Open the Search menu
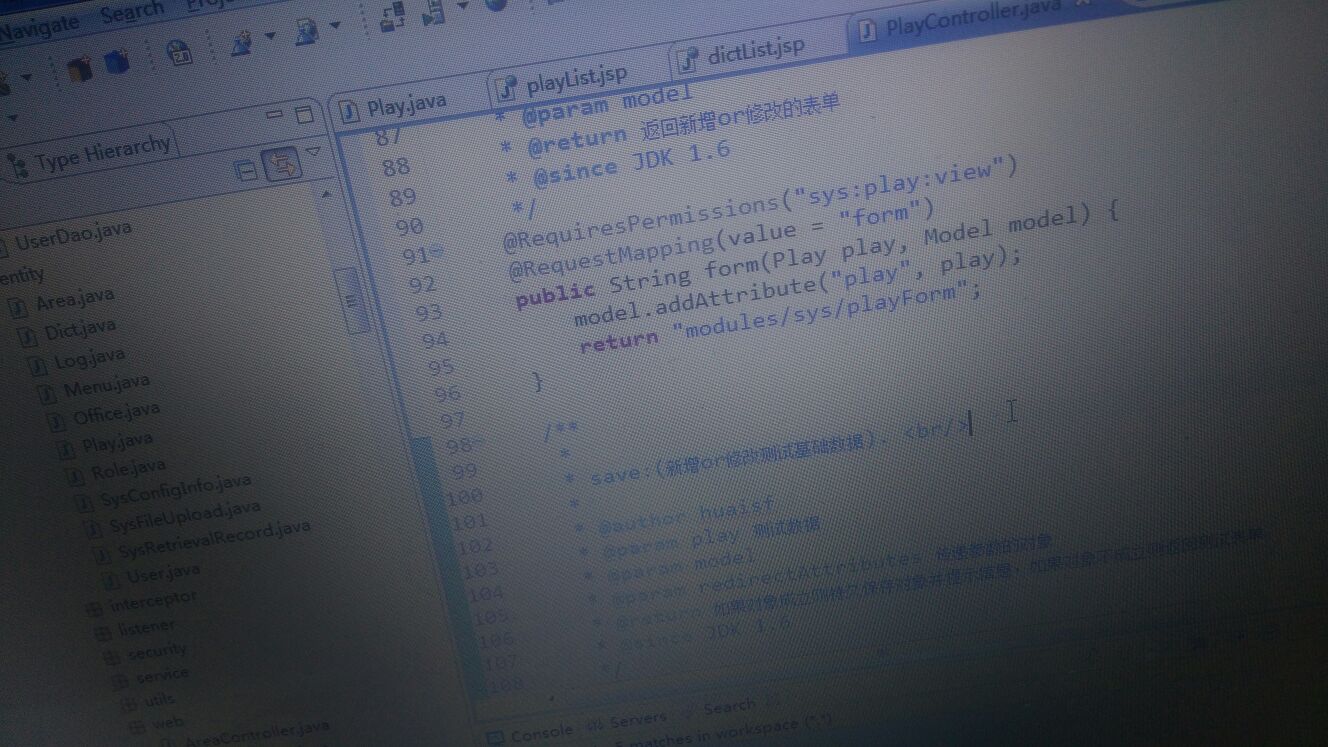Image resolution: width=1328 pixels, height=747 pixels. point(131,12)
